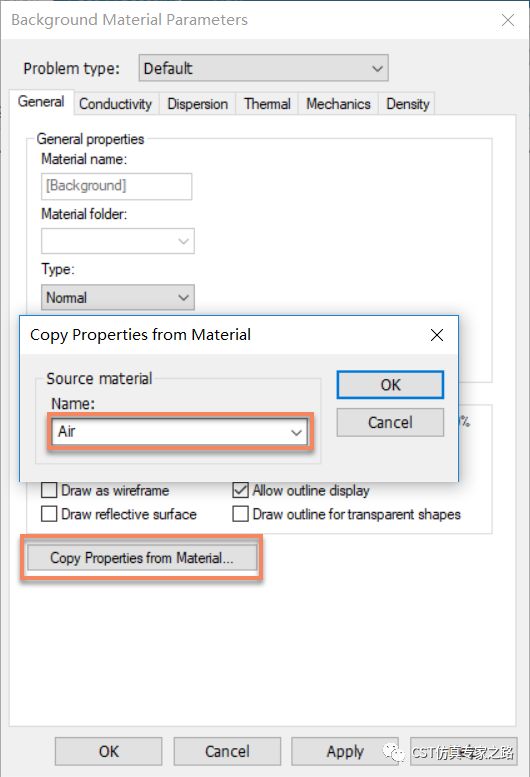Click the Apply button
The height and width of the screenshot is (777, 530).
tap(345, 752)
